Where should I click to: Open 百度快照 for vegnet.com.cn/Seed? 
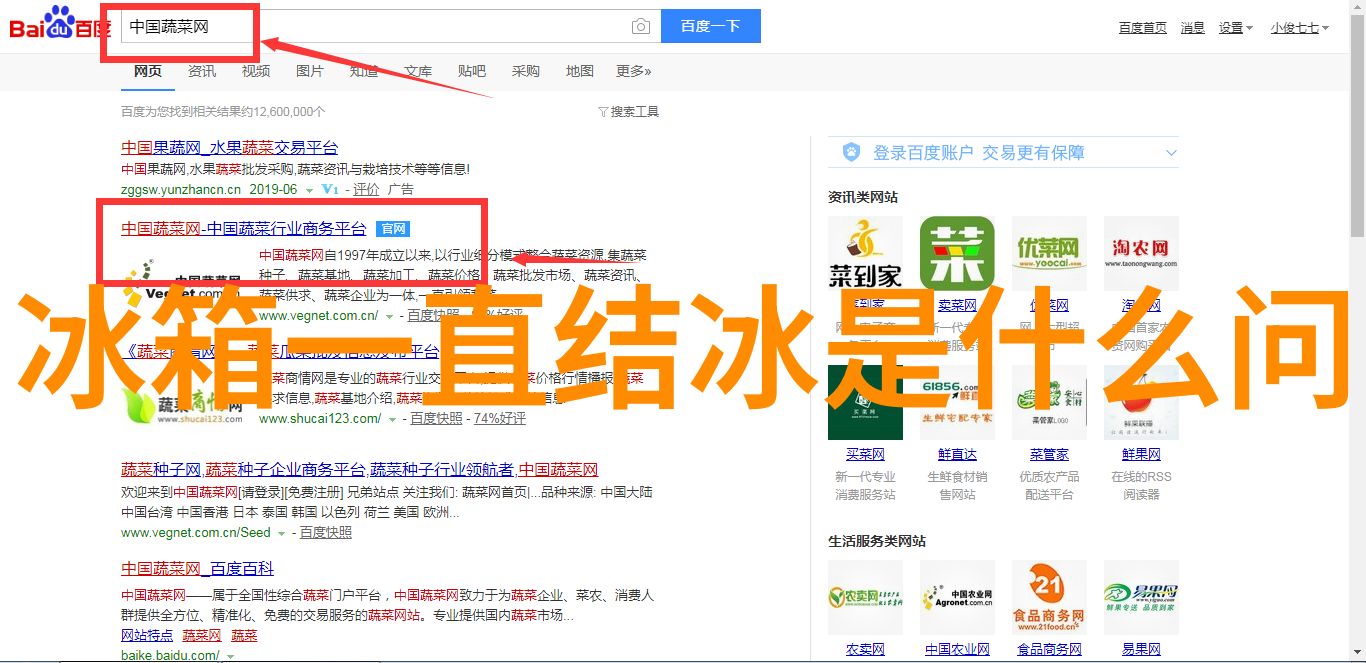click(x=326, y=533)
